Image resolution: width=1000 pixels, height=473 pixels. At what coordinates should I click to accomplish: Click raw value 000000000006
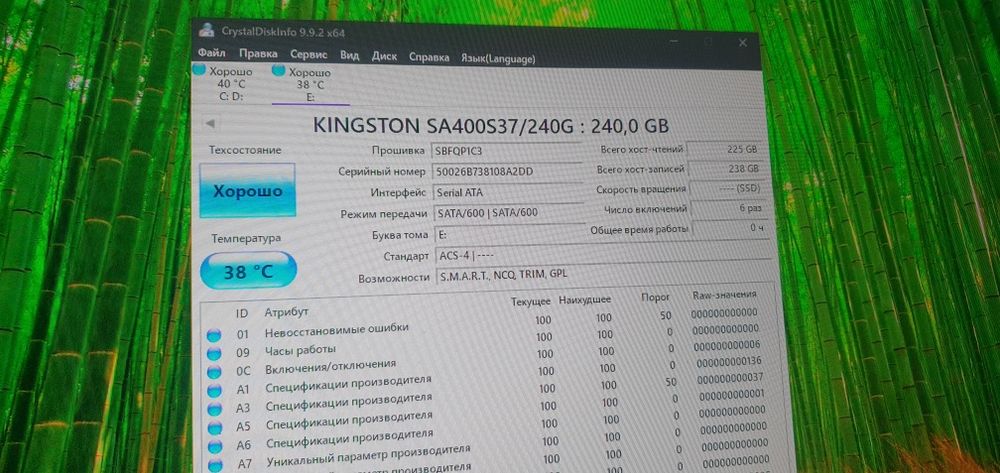pyautogui.click(x=727, y=346)
